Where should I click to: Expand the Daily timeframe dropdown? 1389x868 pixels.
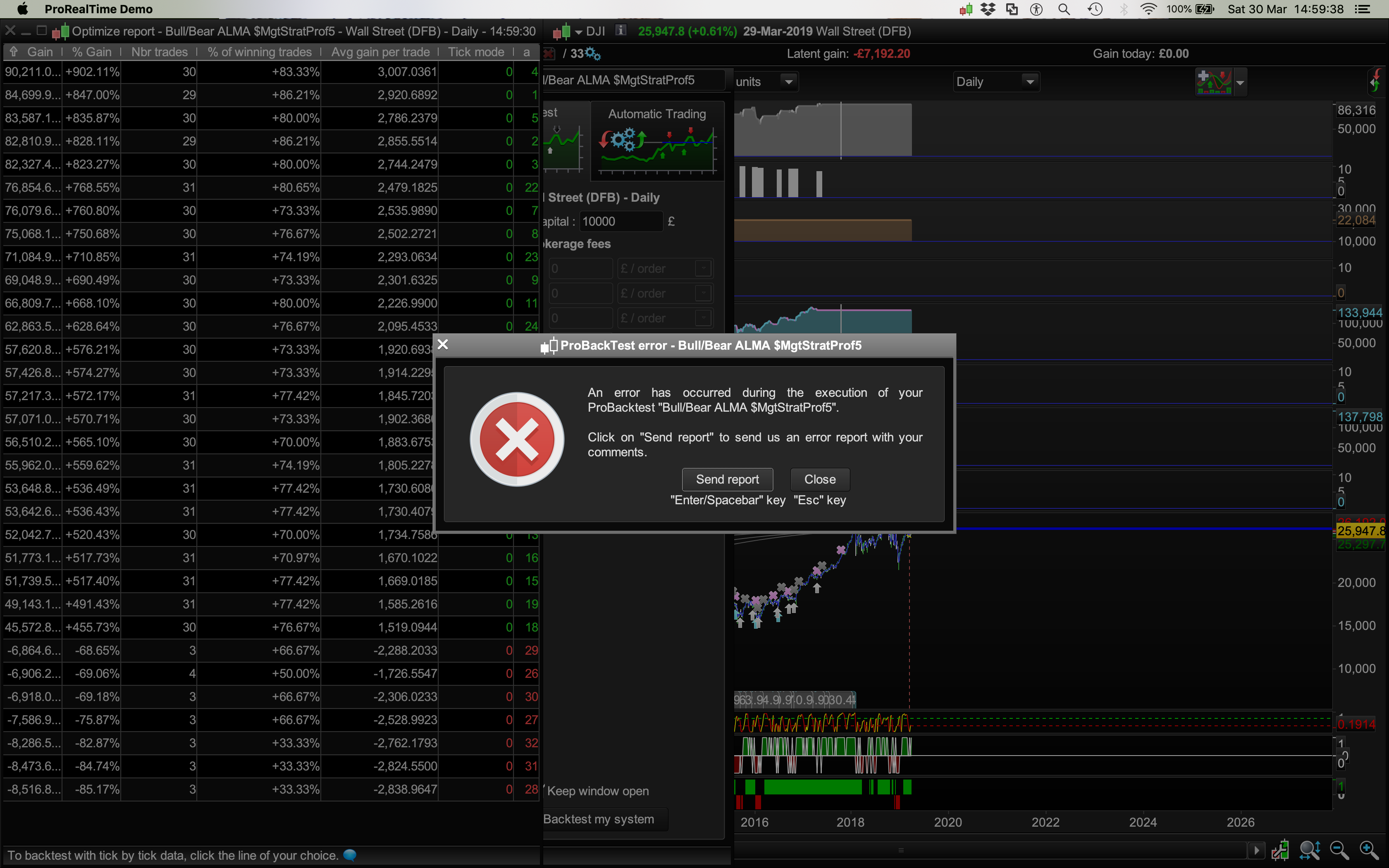(1030, 82)
